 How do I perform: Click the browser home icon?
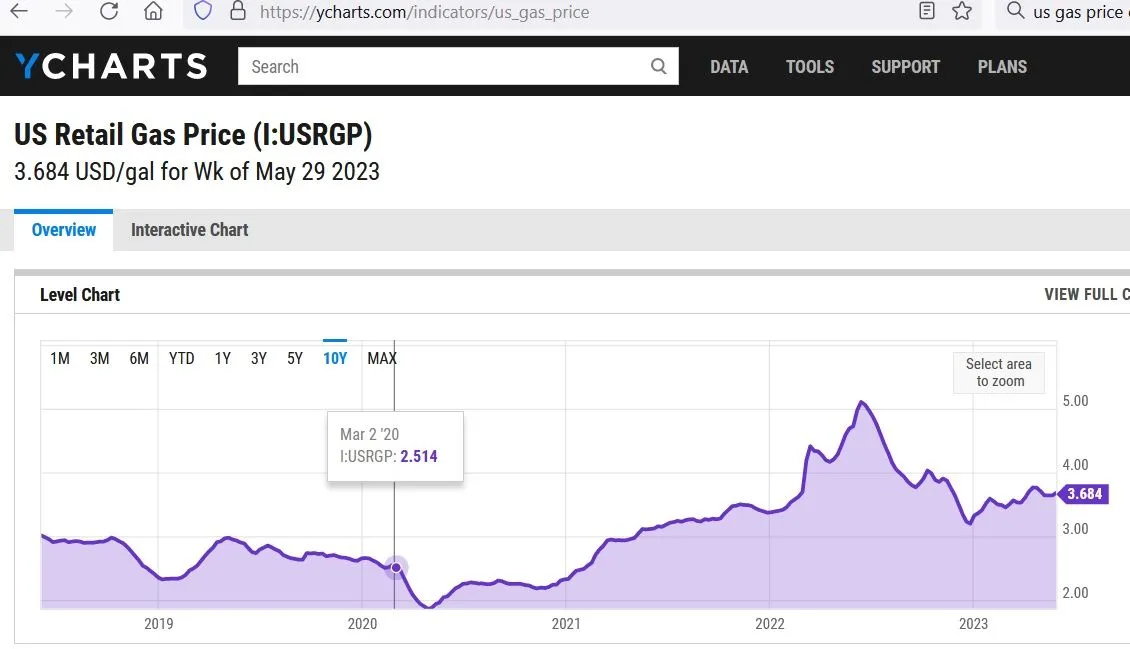point(154,13)
